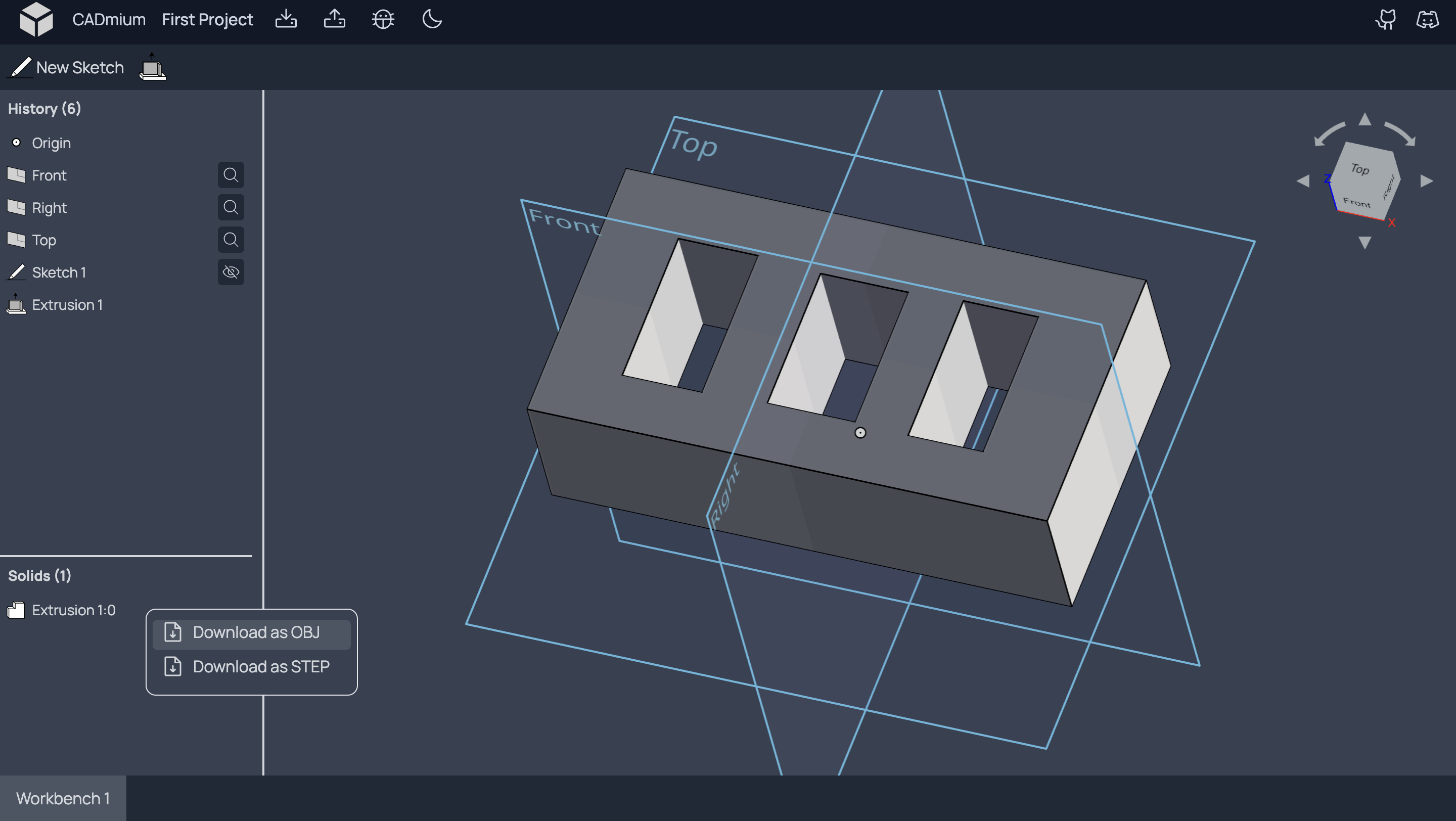Viewport: 1456px width, 821px height.
Task: Click the dark mode toggle moon icon
Action: (x=432, y=18)
